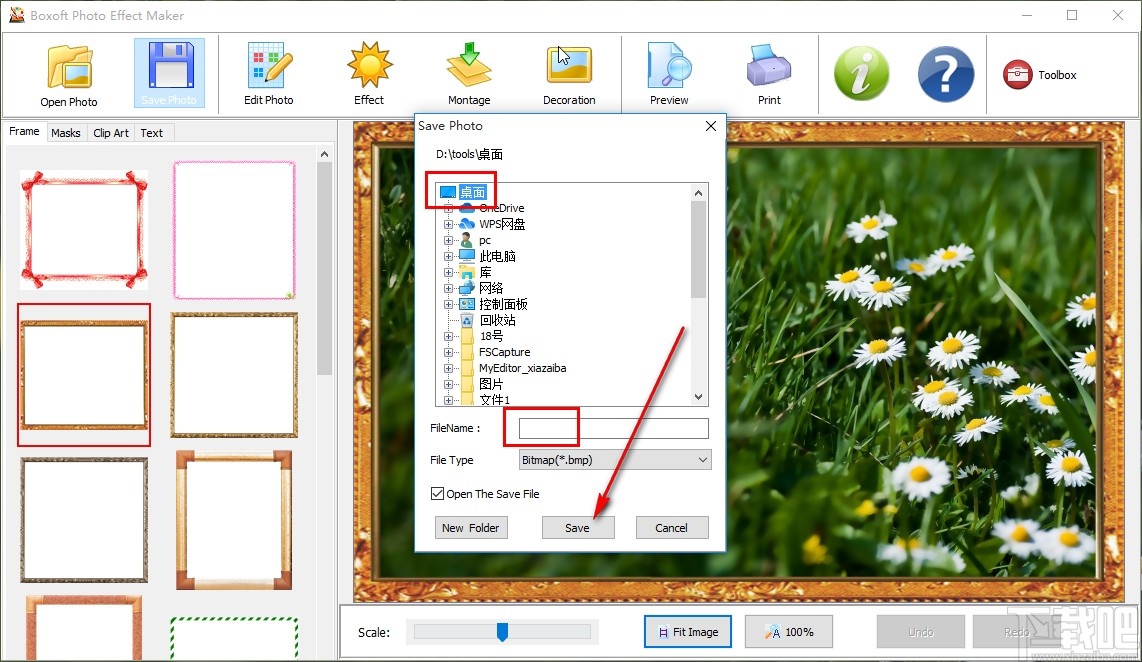Switch to the Masks tab
The image size is (1142, 662).
pyautogui.click(x=66, y=133)
